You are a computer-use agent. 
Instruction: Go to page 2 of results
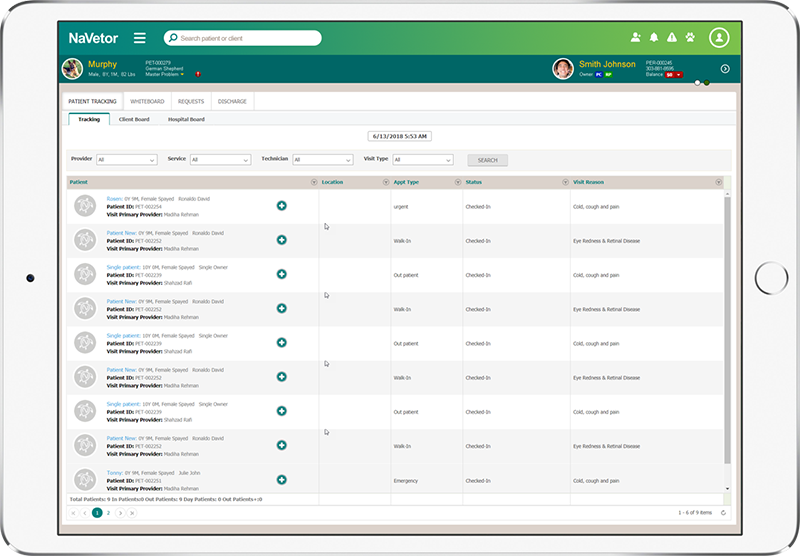[108, 513]
